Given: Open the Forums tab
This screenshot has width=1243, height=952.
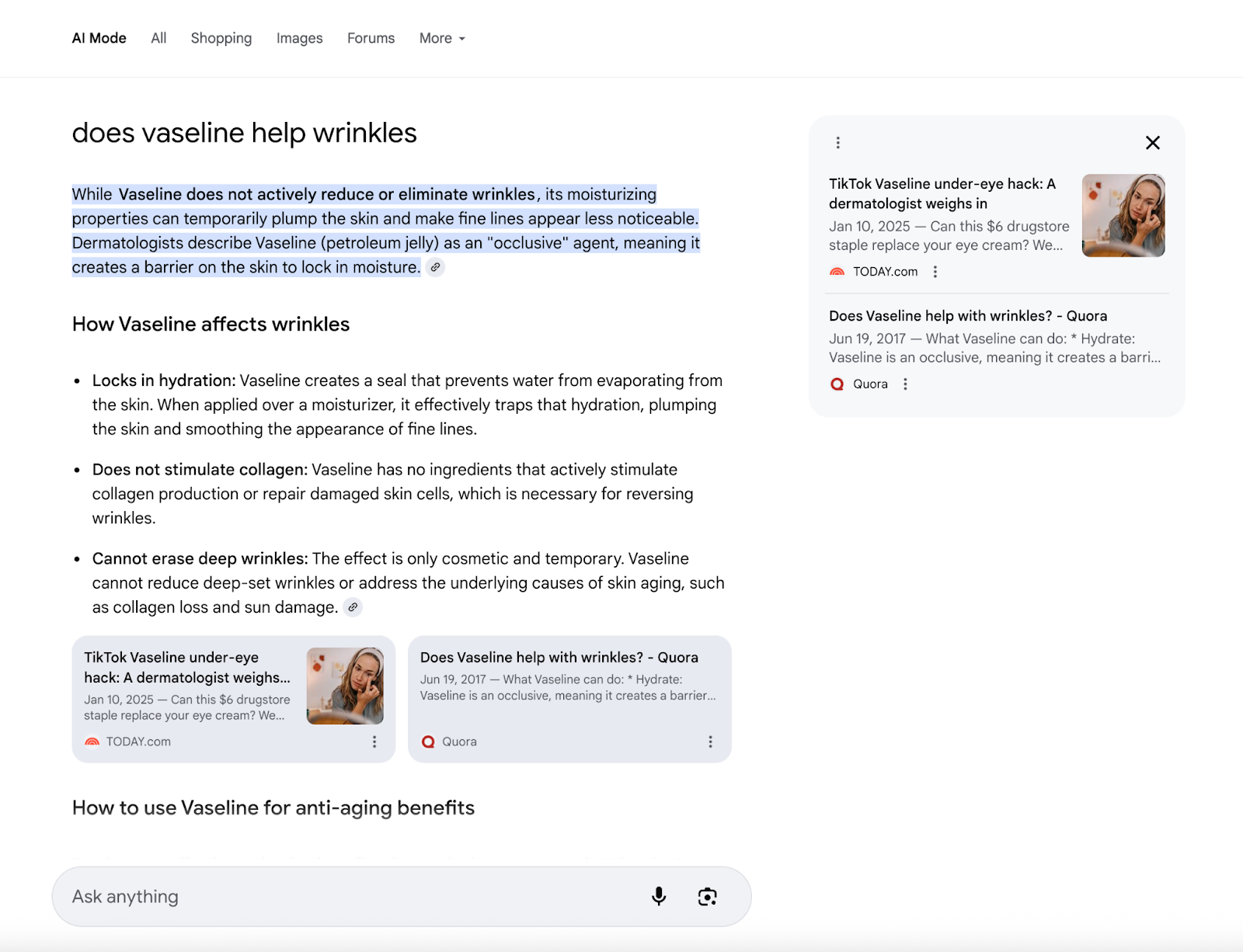Looking at the screenshot, I should point(371,37).
